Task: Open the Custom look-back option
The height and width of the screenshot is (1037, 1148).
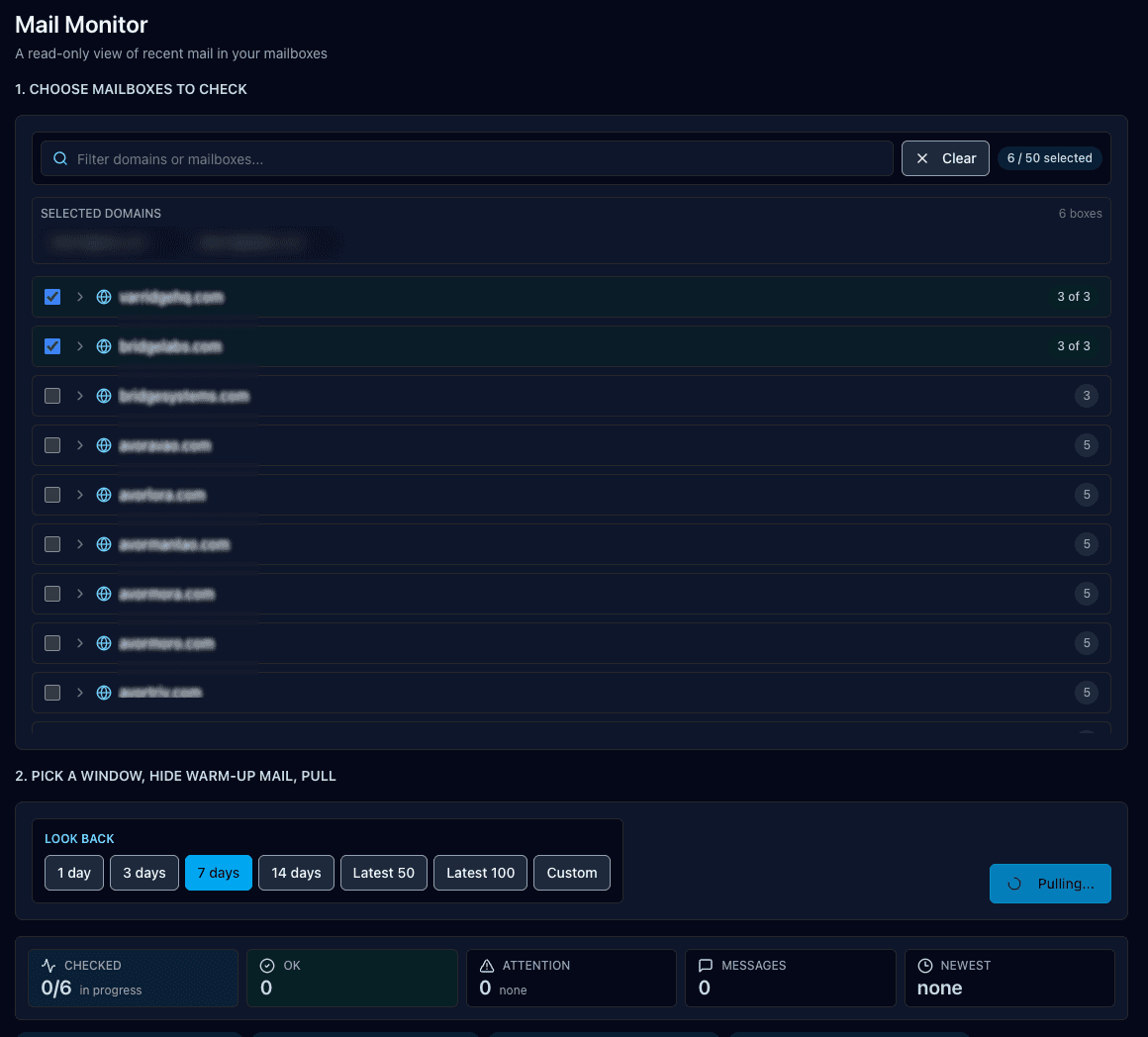Action: 572,873
